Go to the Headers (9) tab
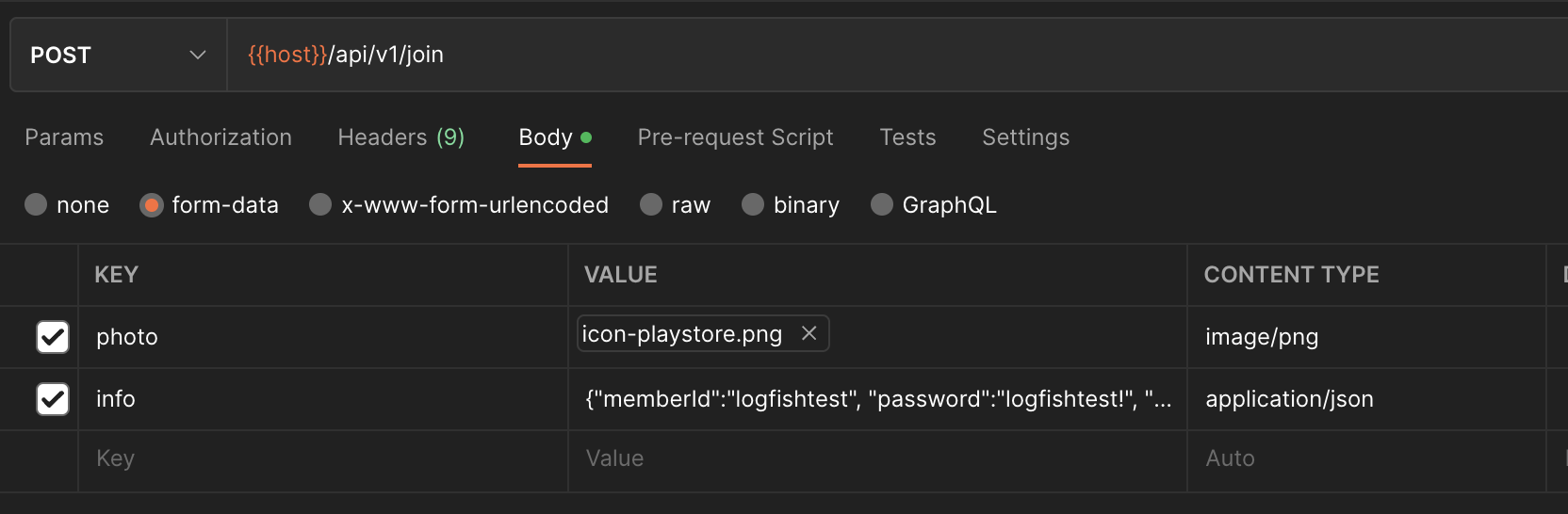Viewport: 1568px width, 514px height. [x=400, y=137]
